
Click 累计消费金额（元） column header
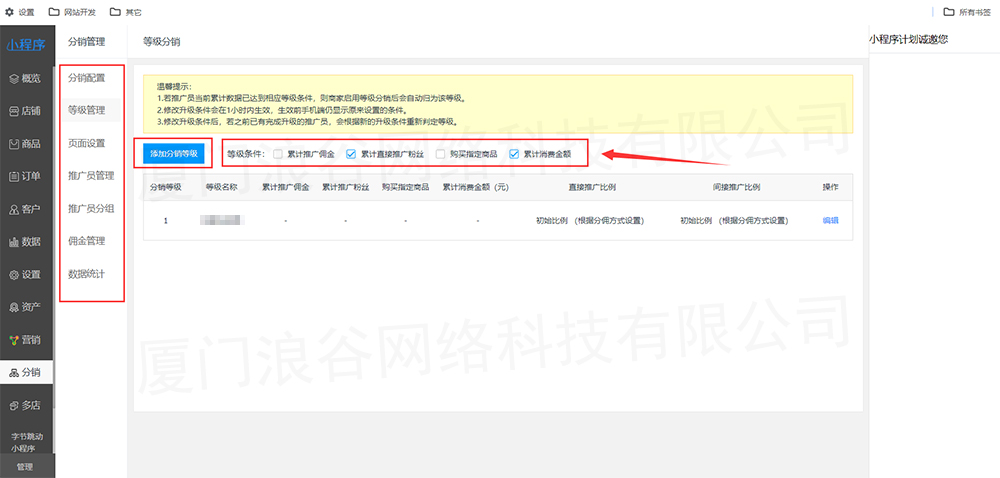(x=475, y=187)
